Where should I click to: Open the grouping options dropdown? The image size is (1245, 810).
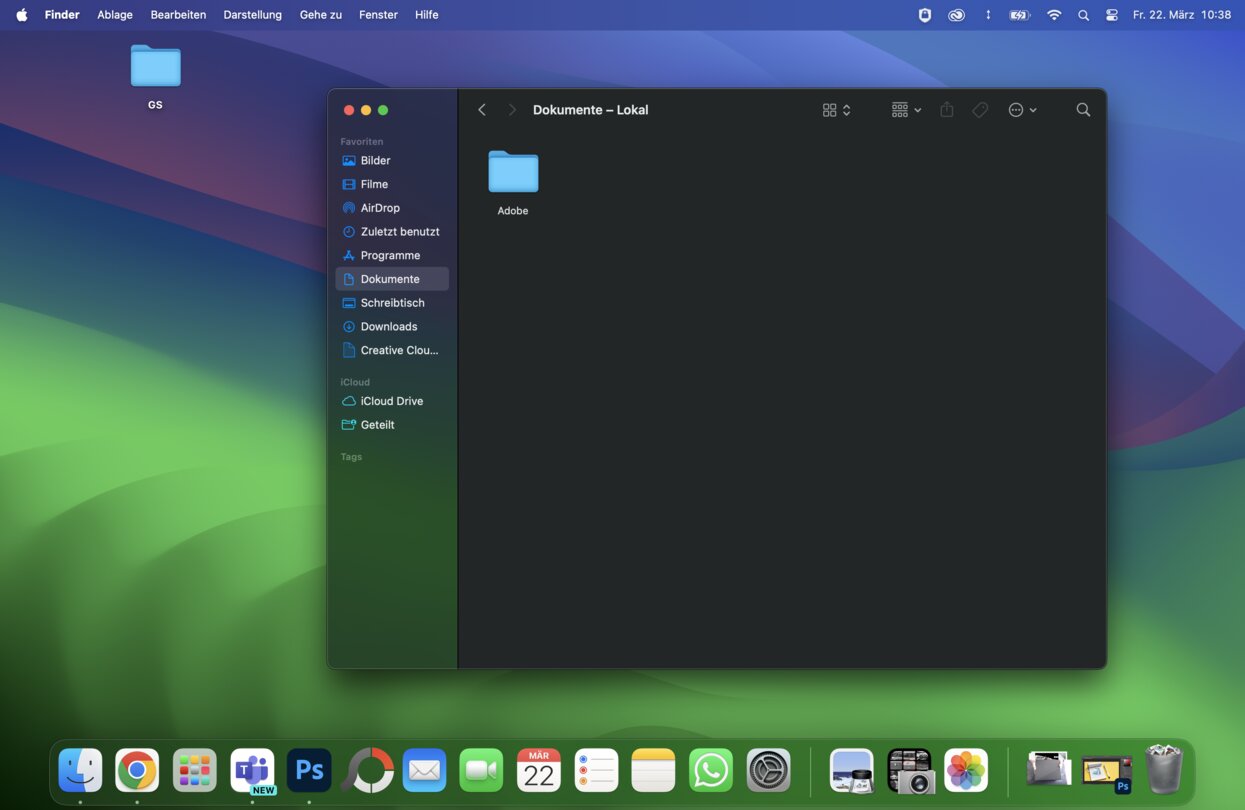coord(906,110)
